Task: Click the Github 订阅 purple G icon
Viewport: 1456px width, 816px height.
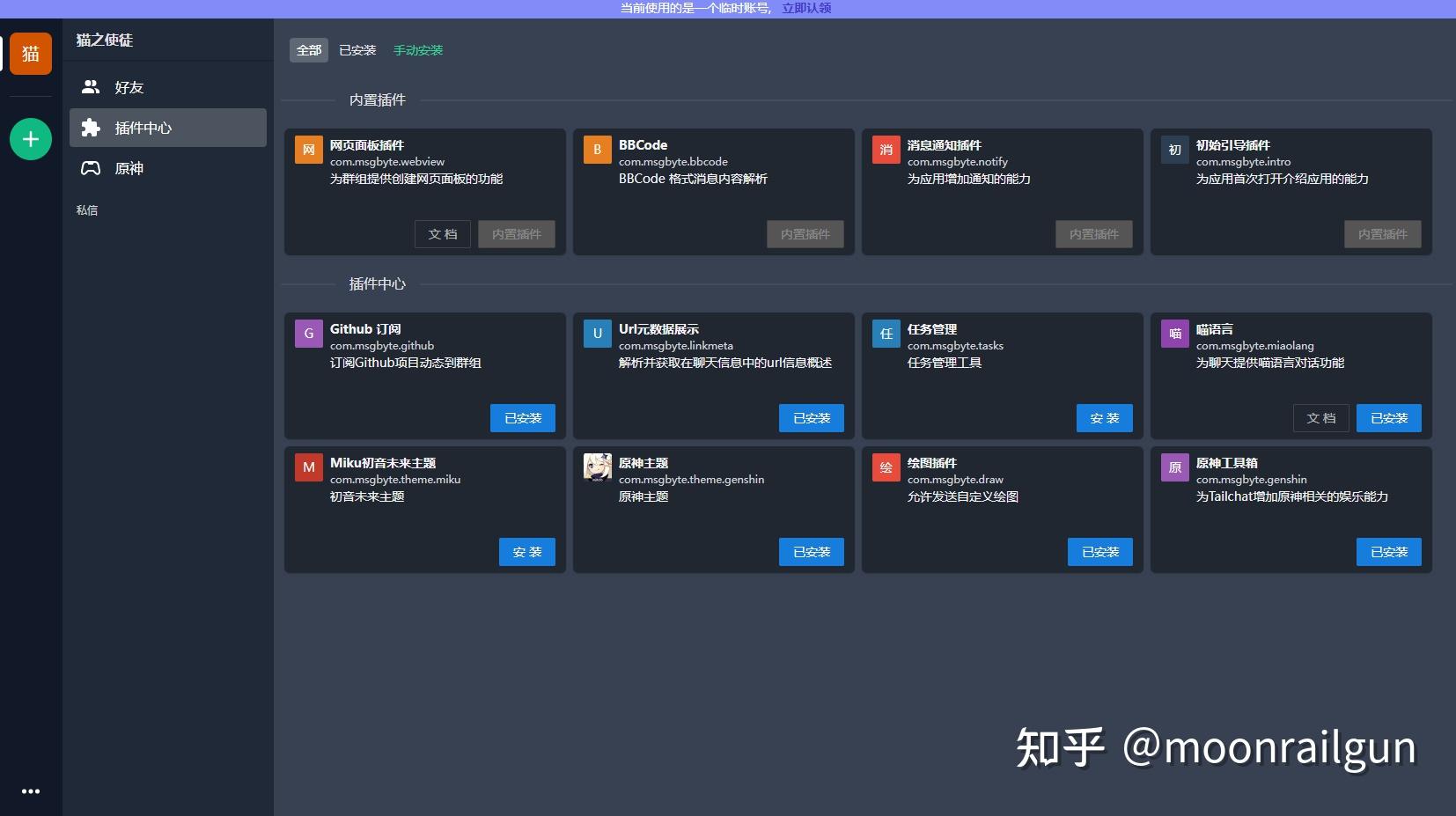Action: pyautogui.click(x=309, y=334)
